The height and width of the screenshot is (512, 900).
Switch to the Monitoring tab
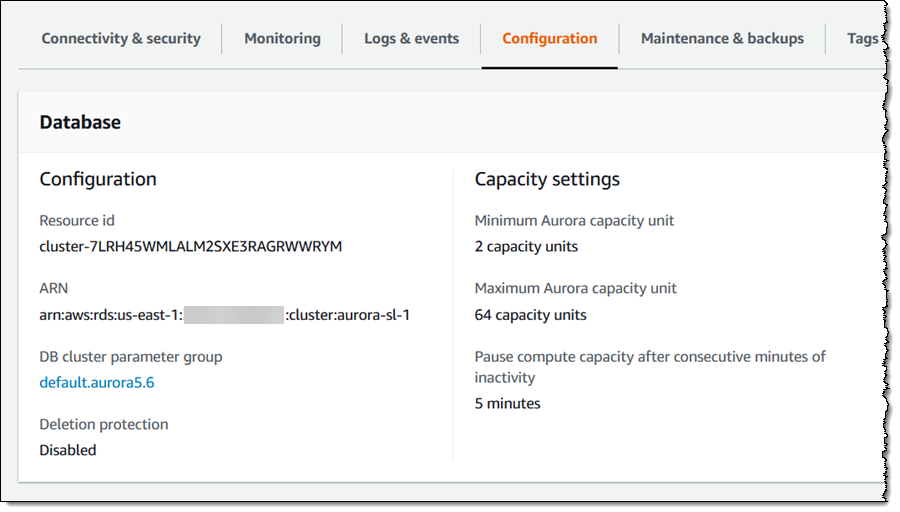(282, 39)
